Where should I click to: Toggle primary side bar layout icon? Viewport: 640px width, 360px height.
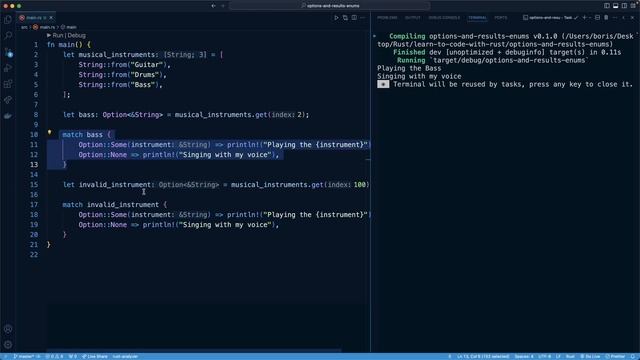(607, 6)
